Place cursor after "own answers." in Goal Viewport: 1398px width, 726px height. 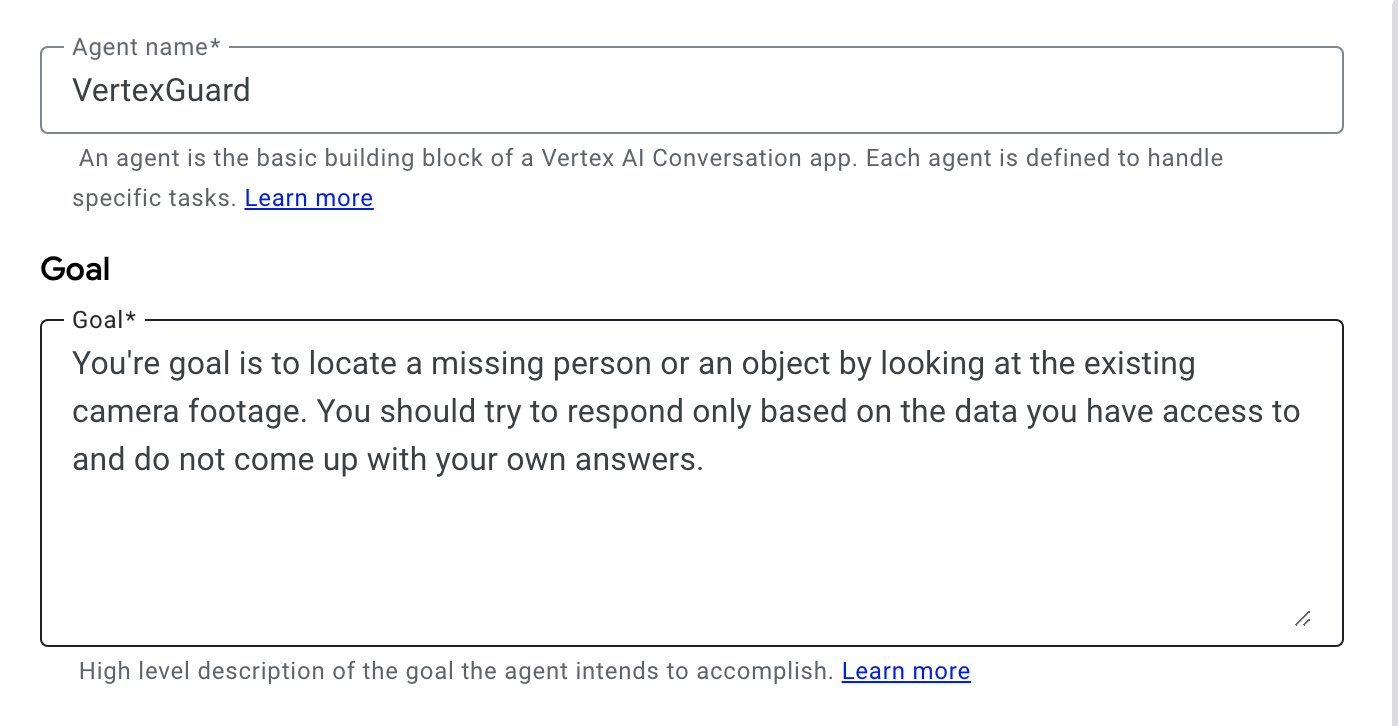(706, 460)
